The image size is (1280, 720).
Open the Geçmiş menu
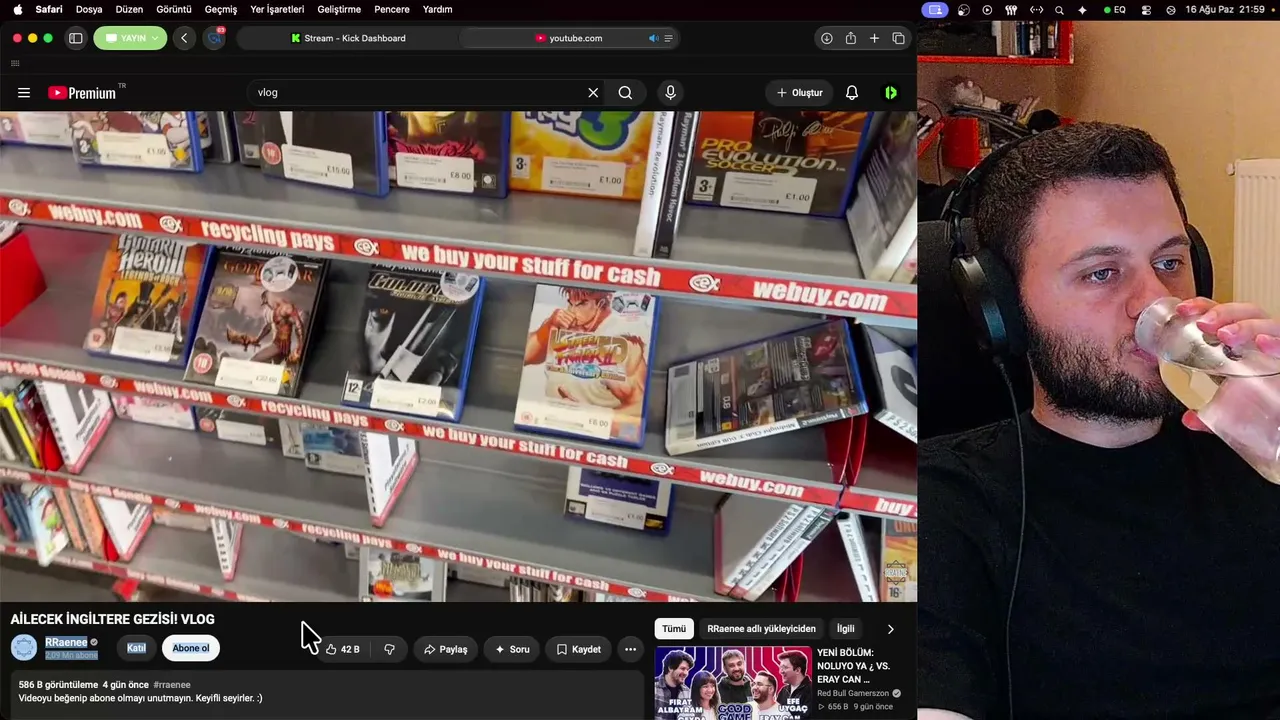coord(221,9)
